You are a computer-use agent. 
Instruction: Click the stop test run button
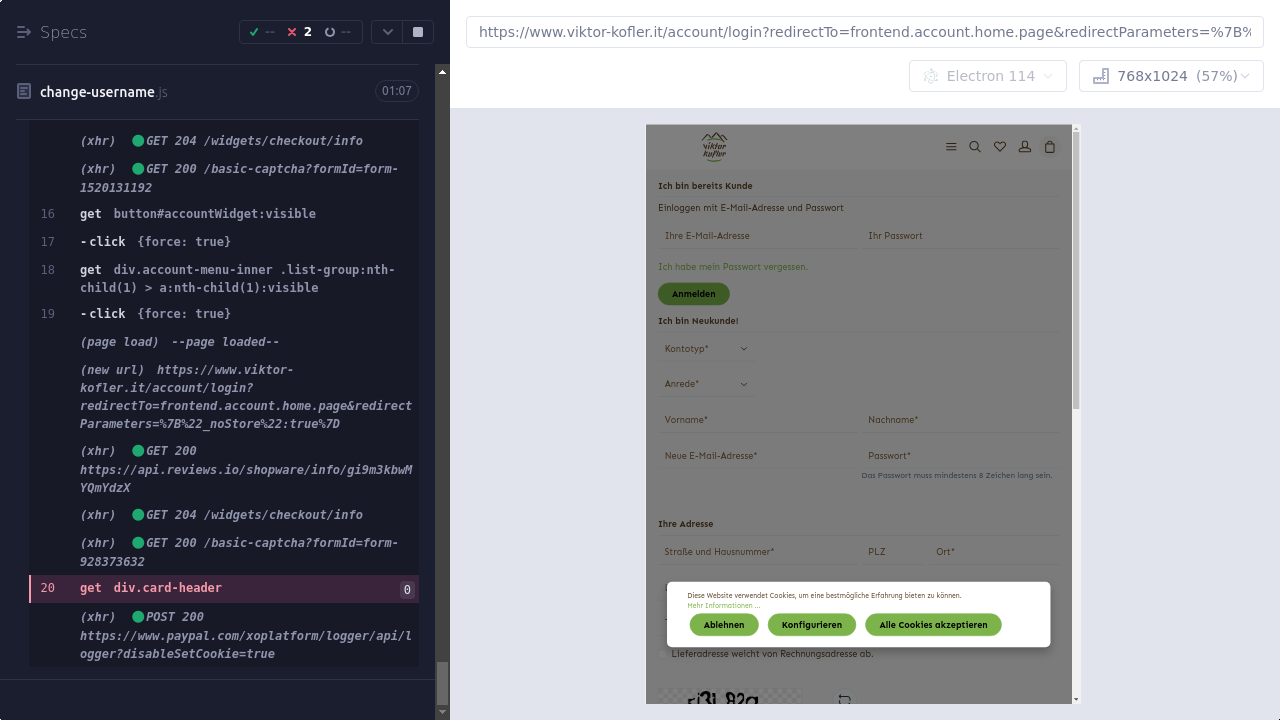[x=418, y=32]
